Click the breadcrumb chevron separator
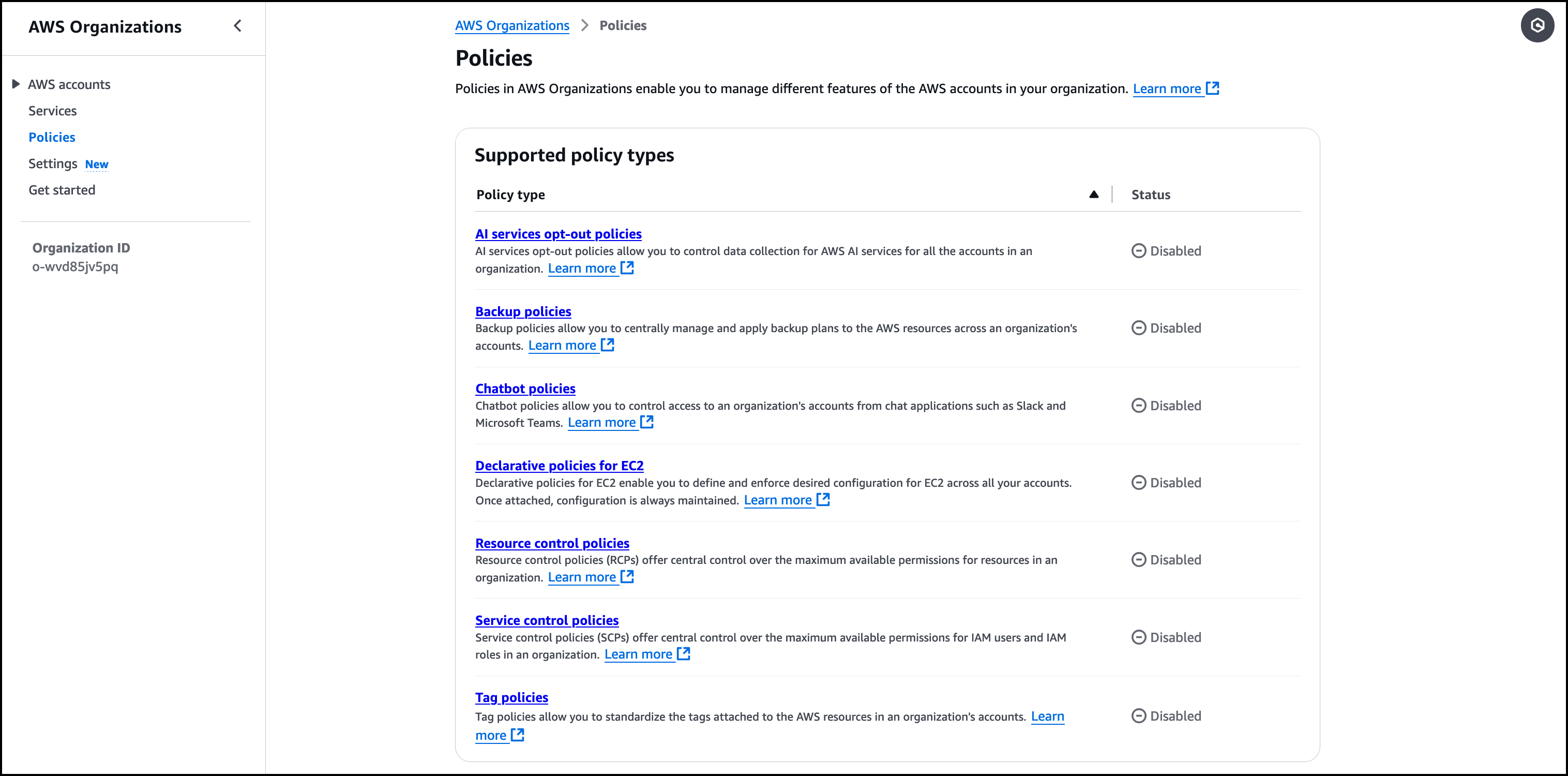Viewport: 1568px width, 776px height. [584, 25]
